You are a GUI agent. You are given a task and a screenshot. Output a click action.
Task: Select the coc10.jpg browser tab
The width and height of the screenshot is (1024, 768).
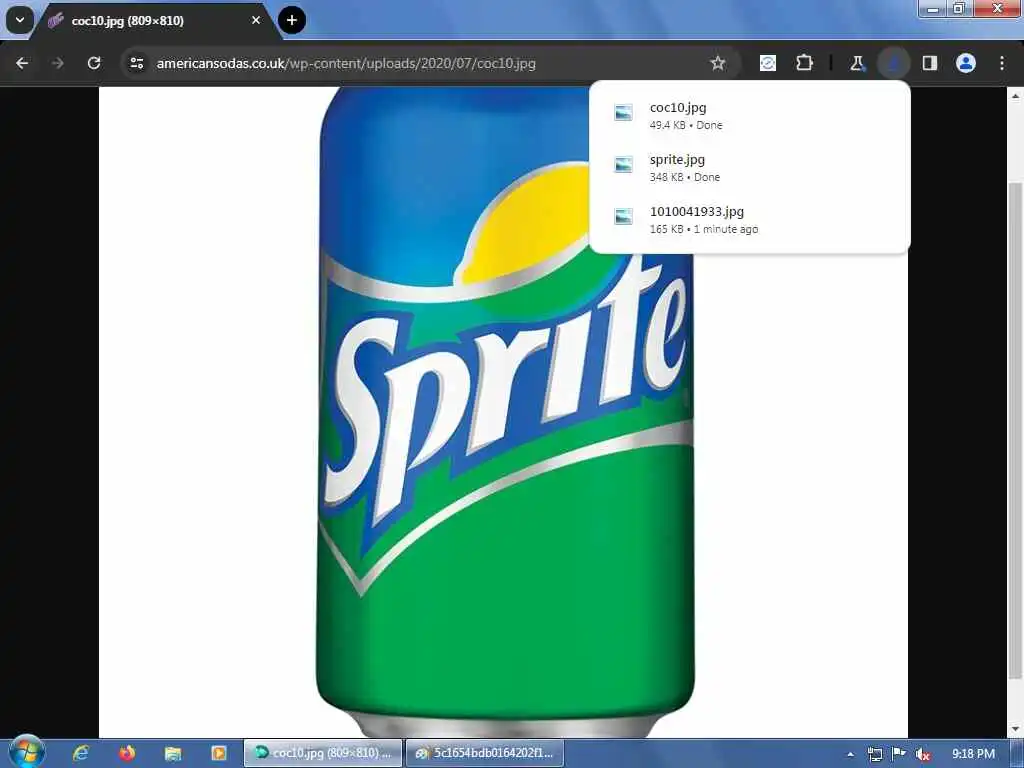(155, 21)
